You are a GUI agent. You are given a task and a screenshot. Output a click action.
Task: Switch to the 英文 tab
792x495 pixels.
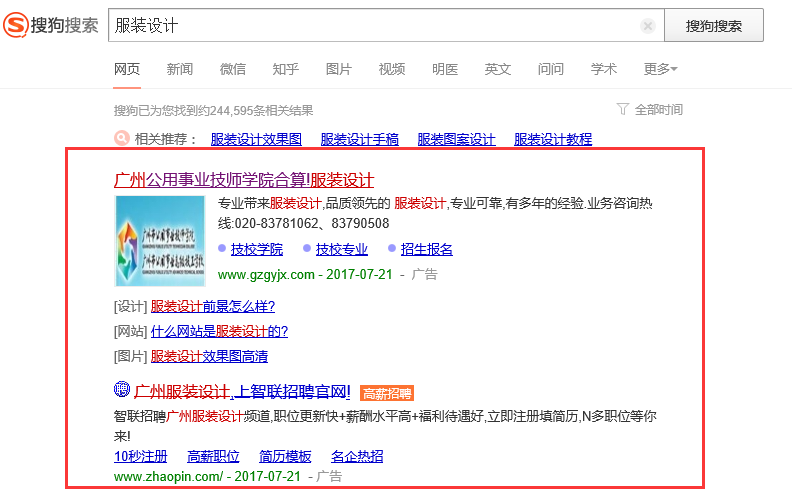point(498,69)
